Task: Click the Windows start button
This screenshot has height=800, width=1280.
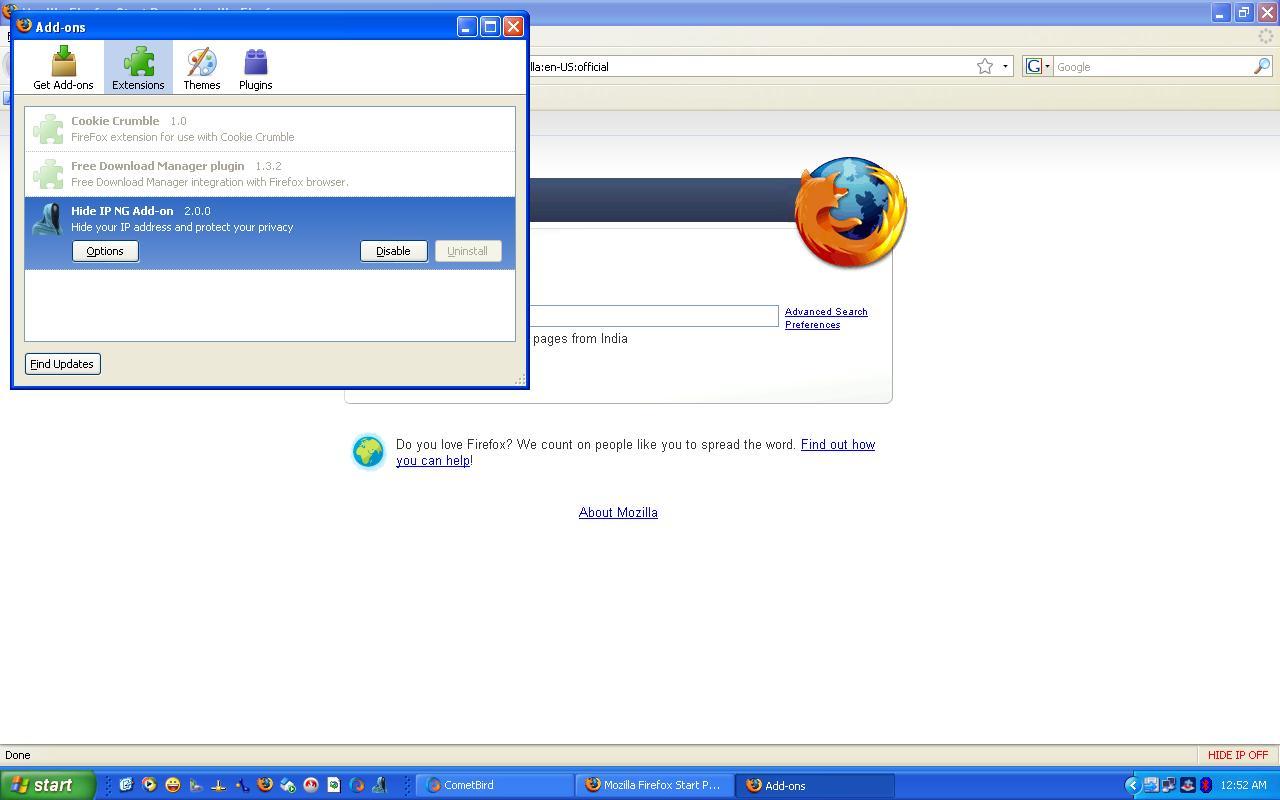Action: coord(47,785)
